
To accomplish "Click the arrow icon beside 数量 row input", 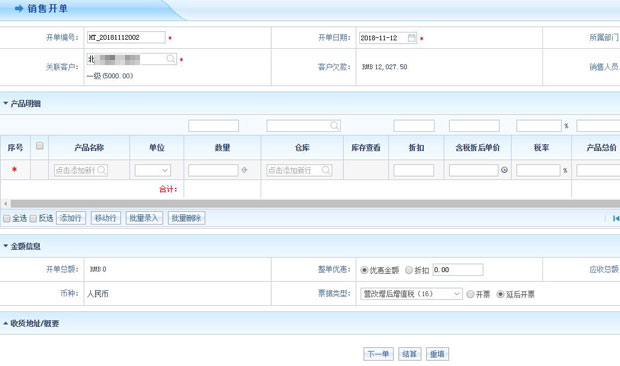I will (x=244, y=170).
